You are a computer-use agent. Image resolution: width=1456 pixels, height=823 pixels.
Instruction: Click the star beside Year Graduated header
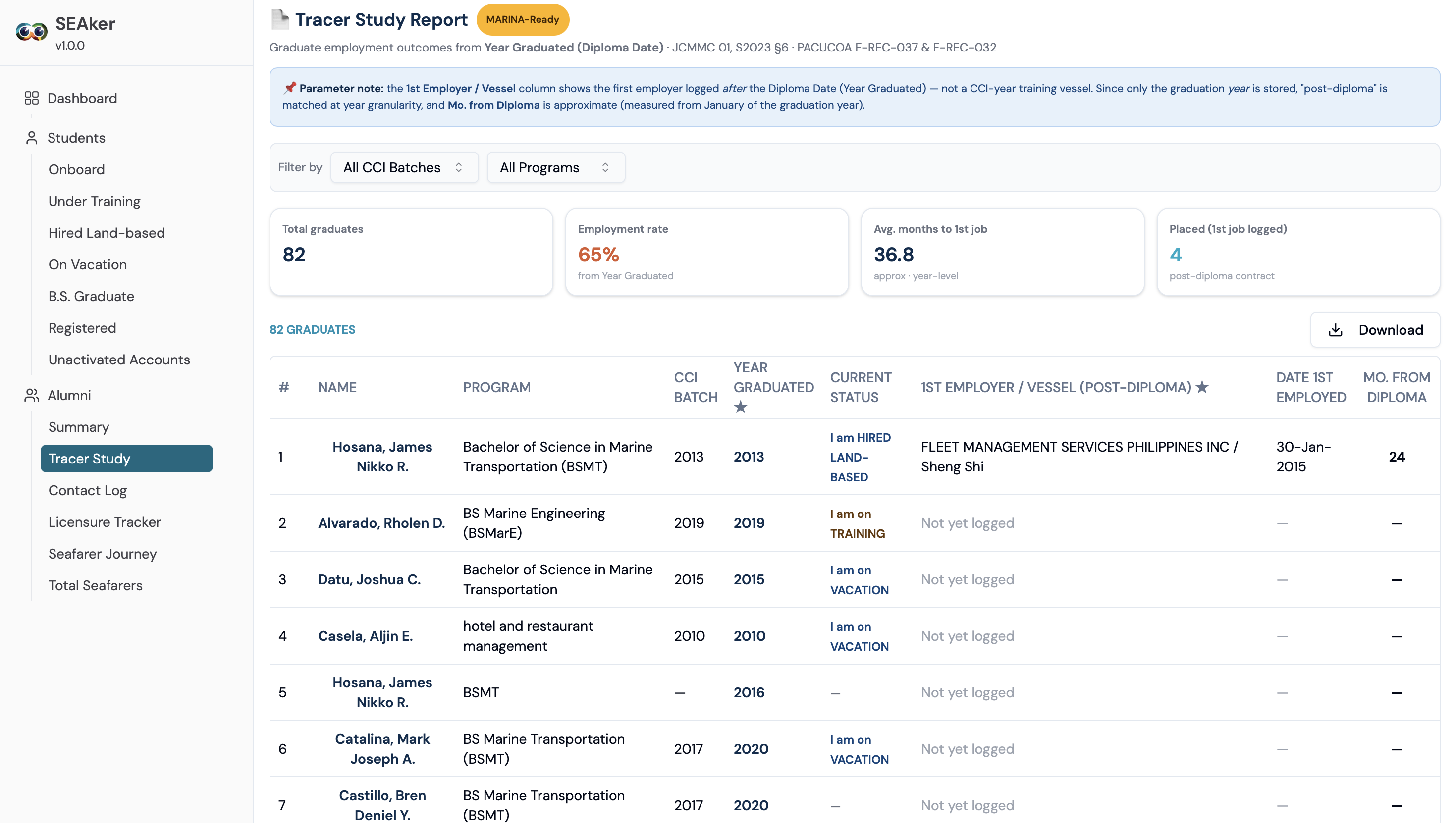click(741, 407)
